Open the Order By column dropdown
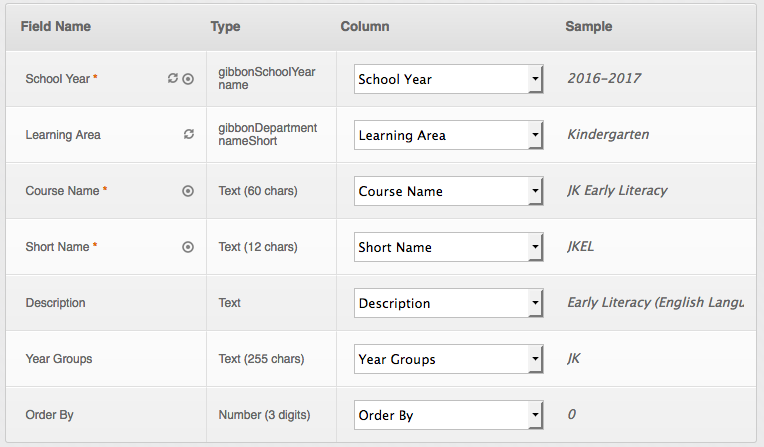764x447 pixels. click(x=448, y=415)
